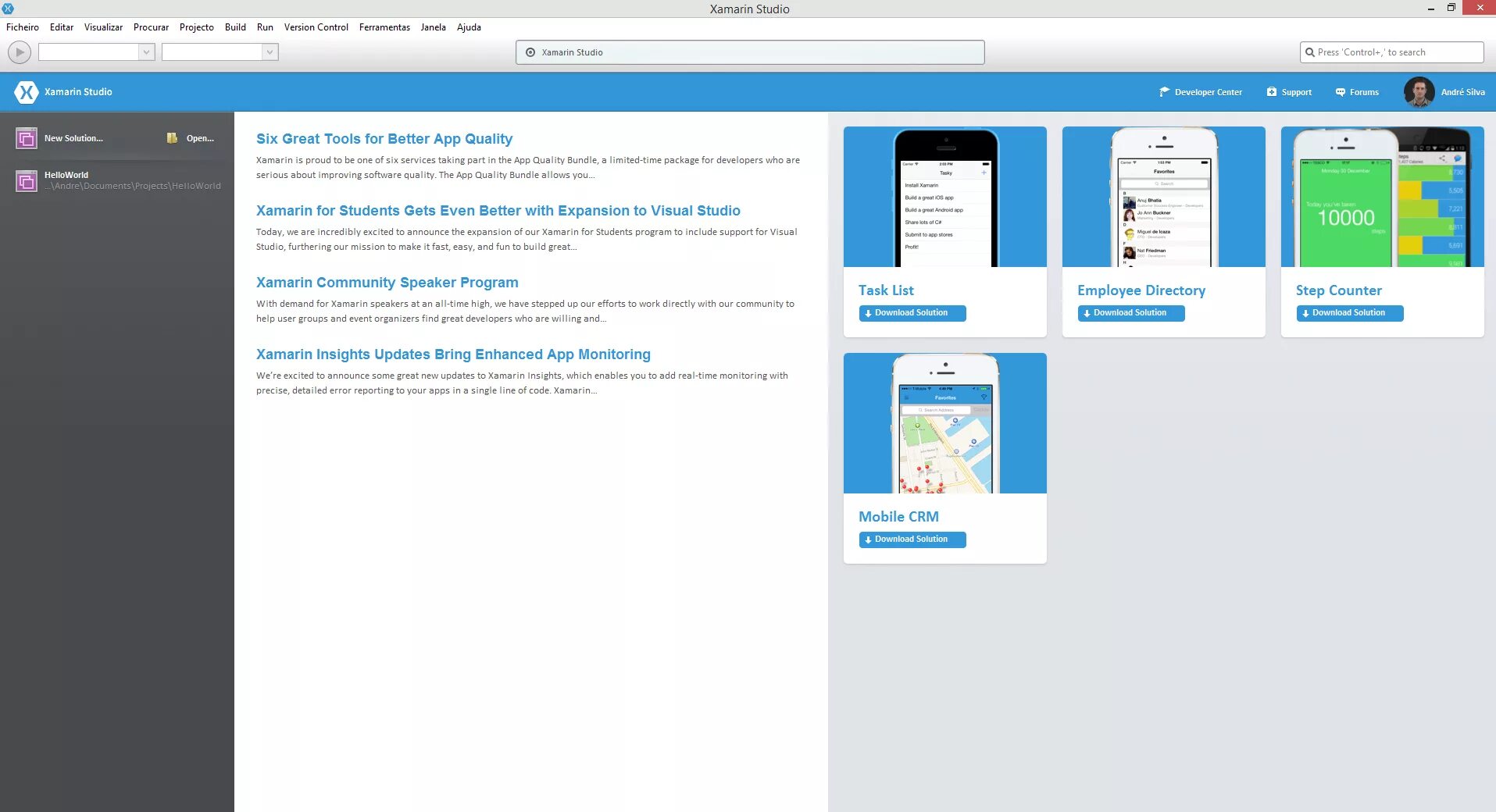Click the App Quality Bundle article summary
This screenshot has height=812, width=1496.
(528, 167)
